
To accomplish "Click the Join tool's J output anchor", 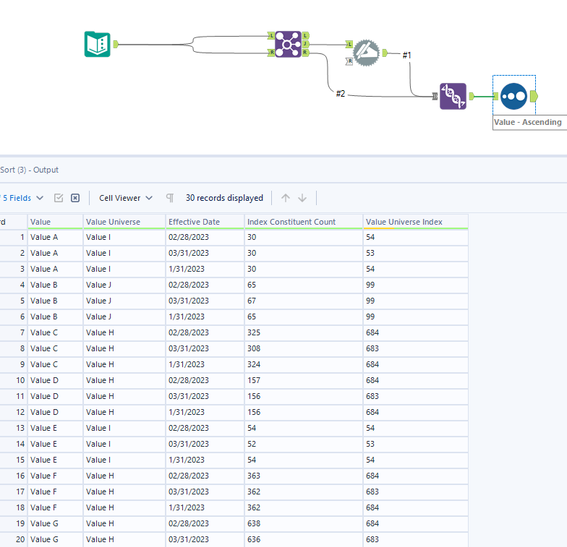I will [x=306, y=44].
